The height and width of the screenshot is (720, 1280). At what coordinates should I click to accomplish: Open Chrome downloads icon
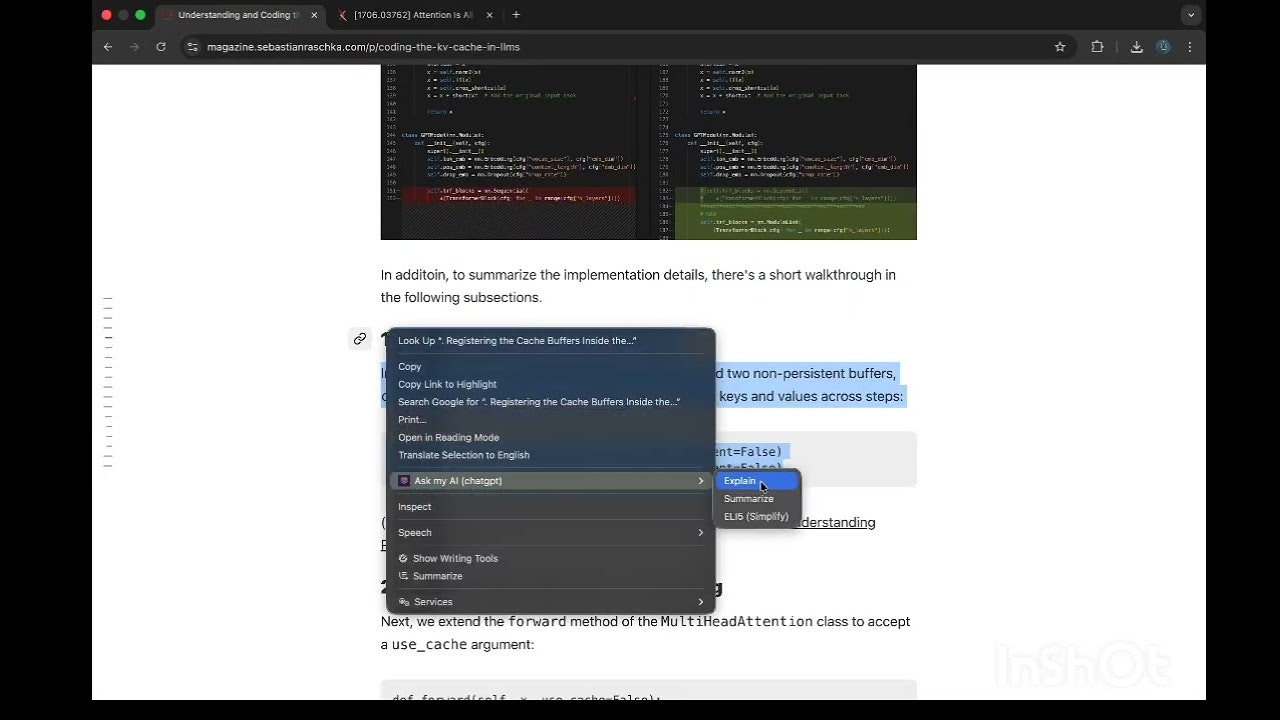(1137, 47)
